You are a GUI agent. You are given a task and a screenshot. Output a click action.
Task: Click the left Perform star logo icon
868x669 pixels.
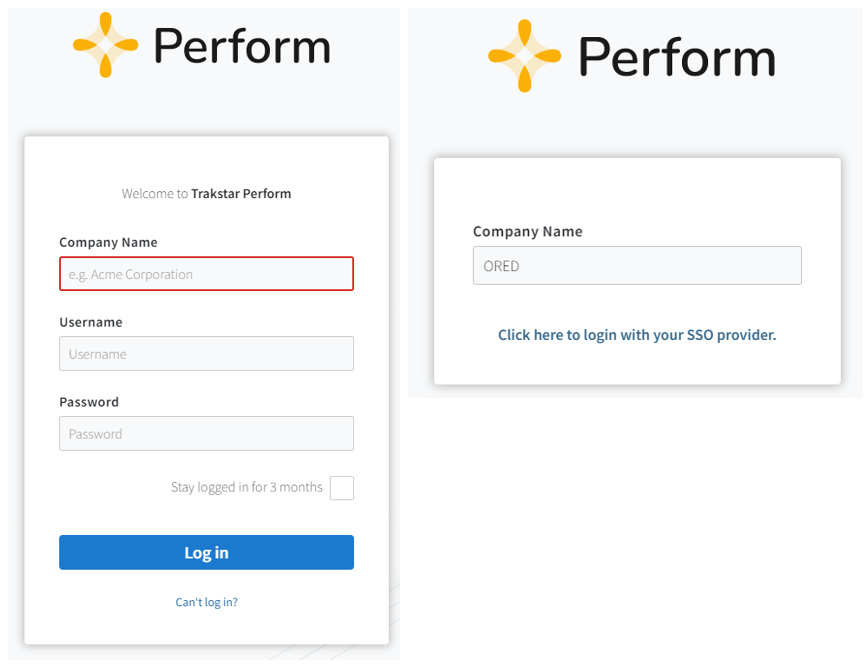(x=105, y=45)
